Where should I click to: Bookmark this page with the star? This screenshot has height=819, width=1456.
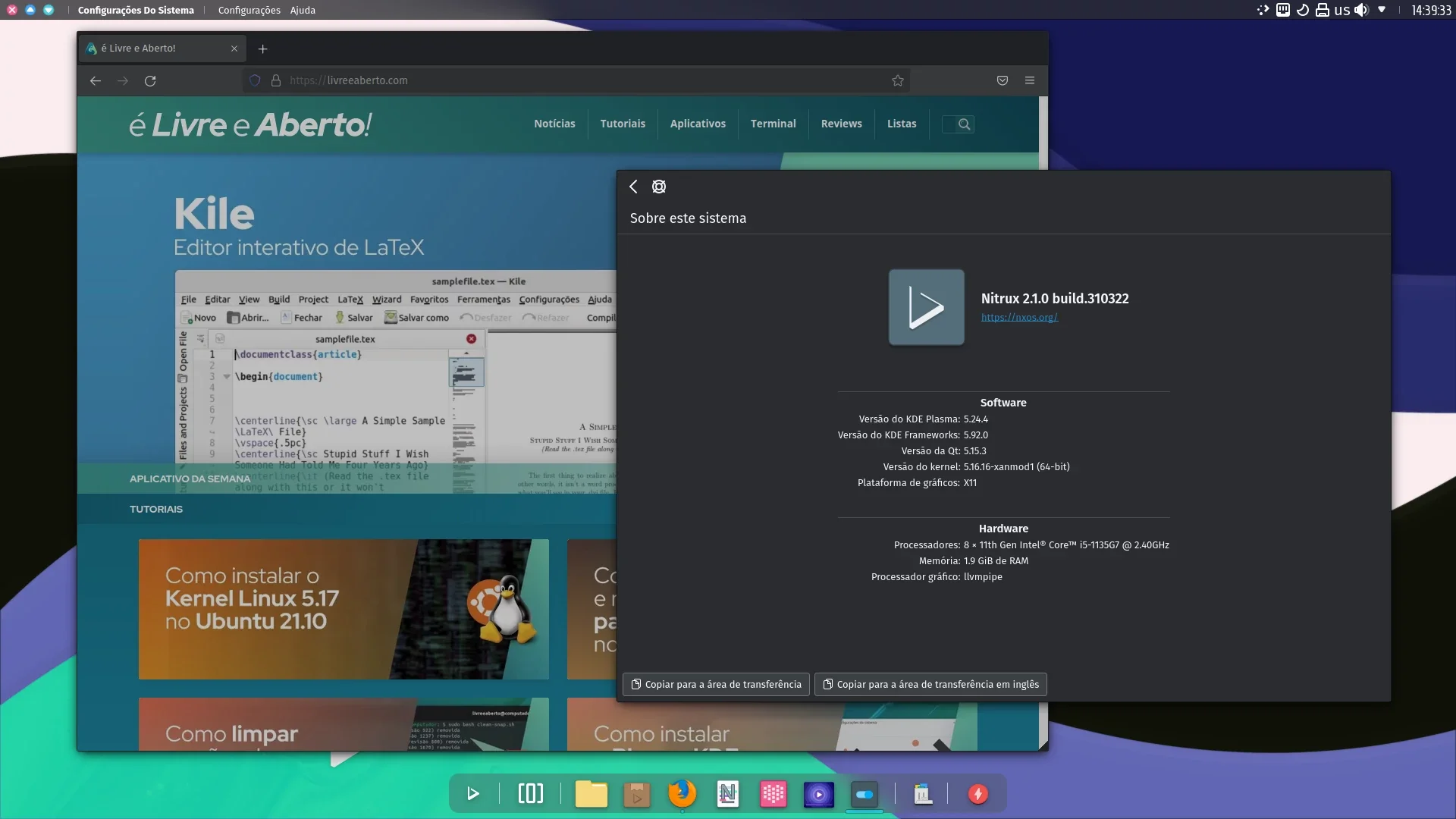click(x=898, y=80)
